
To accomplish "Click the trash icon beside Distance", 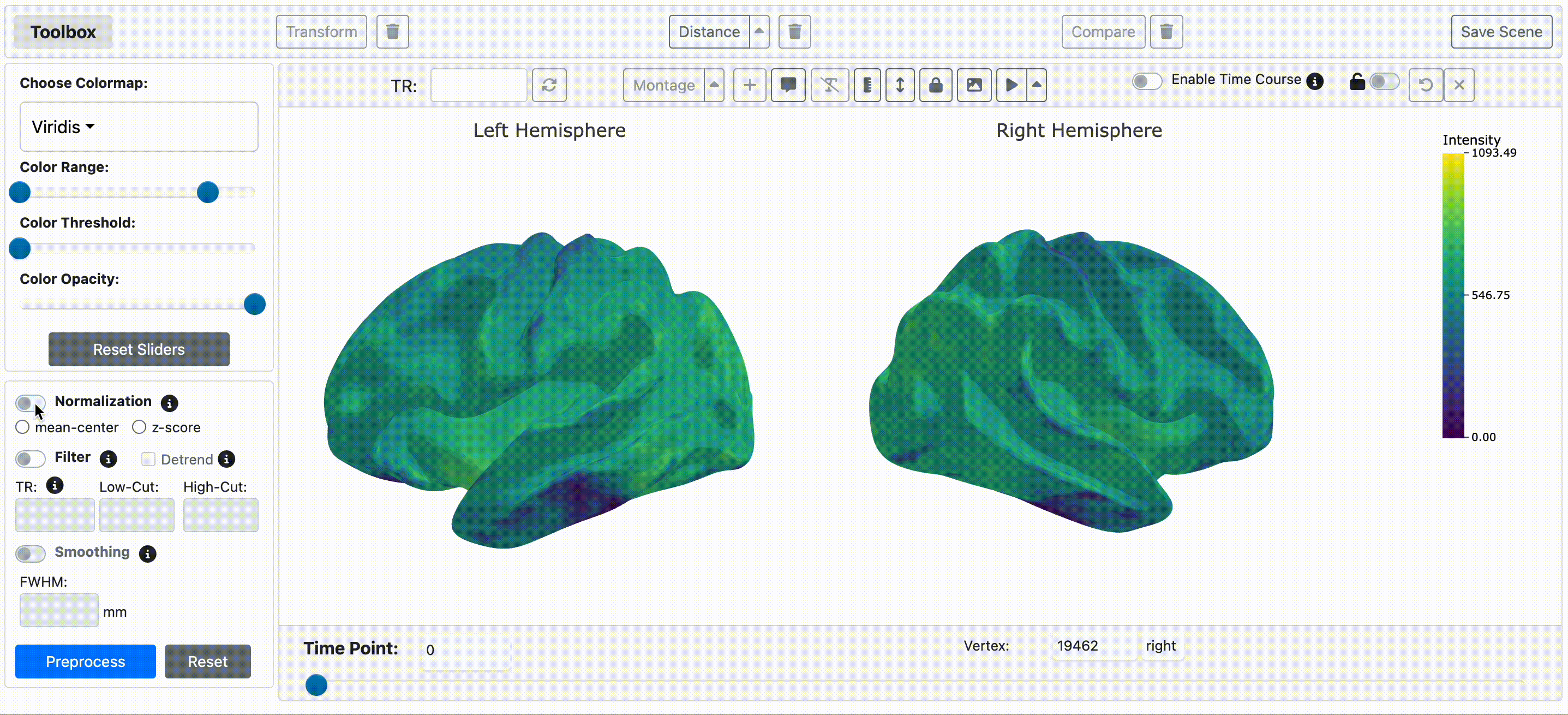I will pyautogui.click(x=794, y=32).
